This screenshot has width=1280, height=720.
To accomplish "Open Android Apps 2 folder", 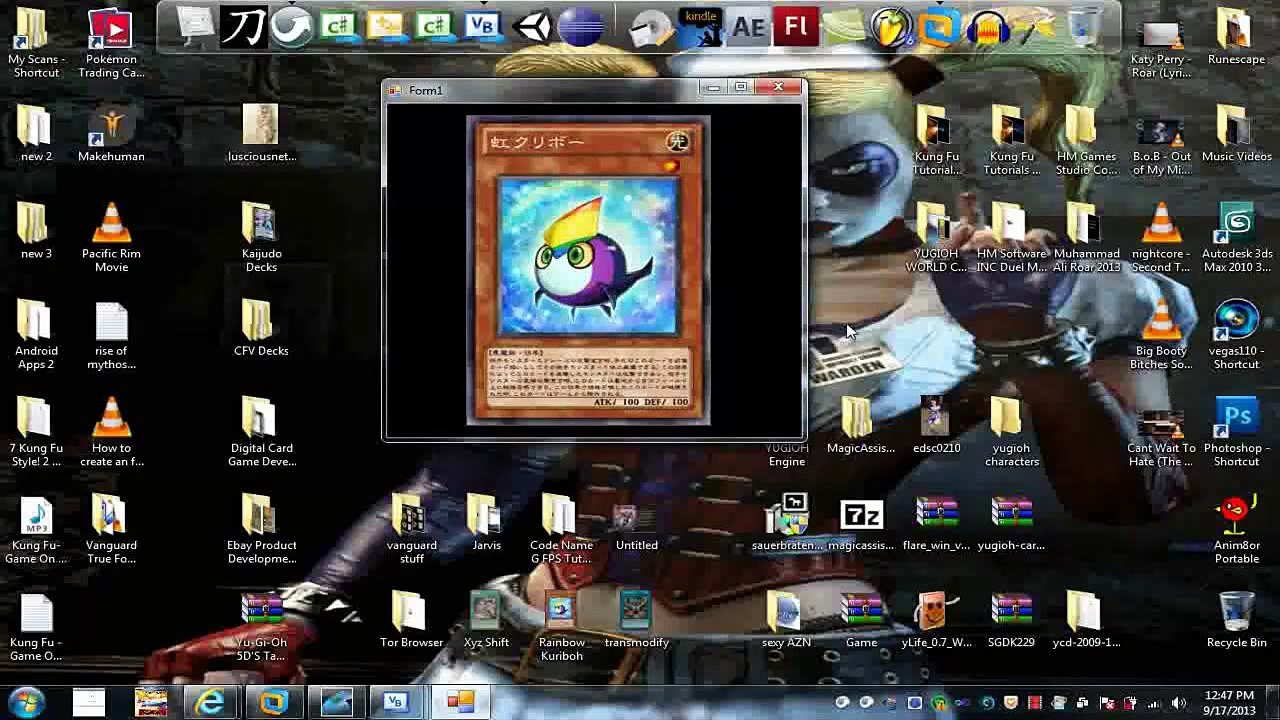I will (36, 334).
